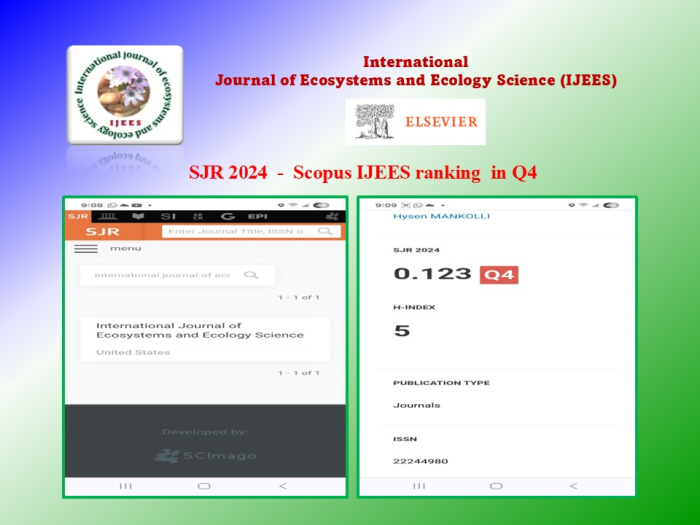Click the SCImago logo icon at top right
Image resolution: width=700 pixels, height=525 pixels.
click(x=332, y=216)
